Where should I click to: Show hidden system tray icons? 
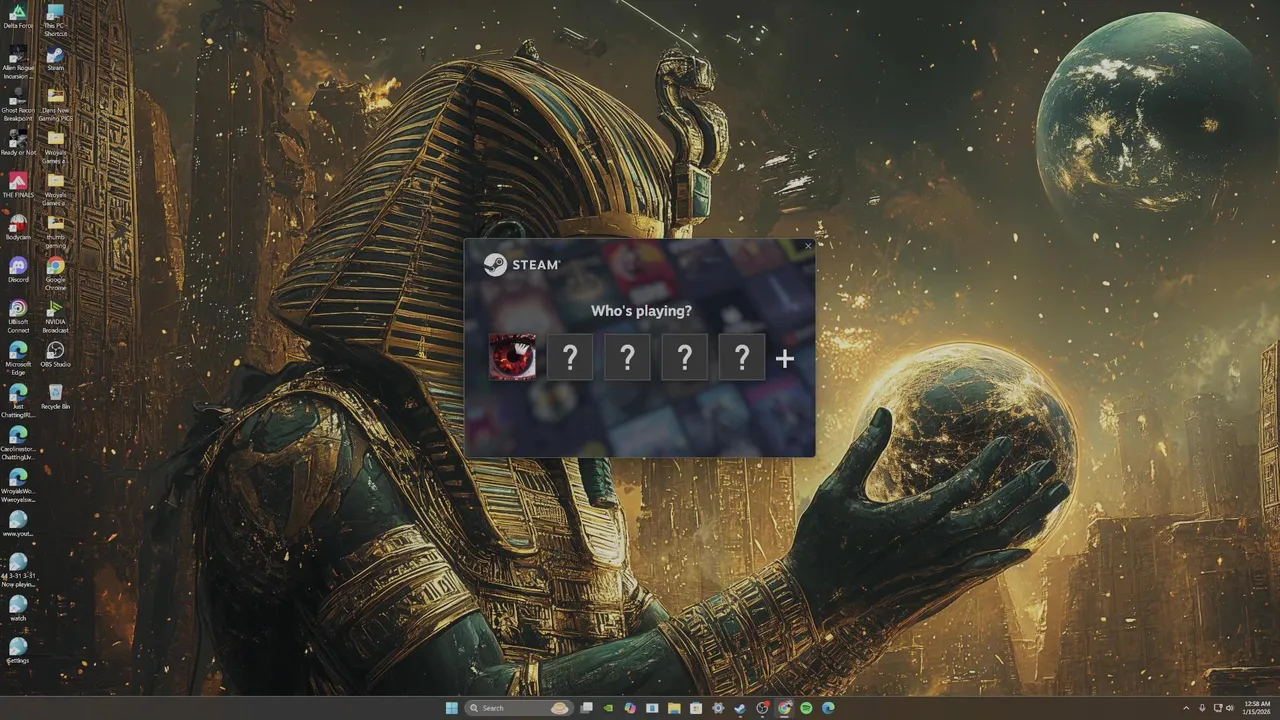[1186, 708]
